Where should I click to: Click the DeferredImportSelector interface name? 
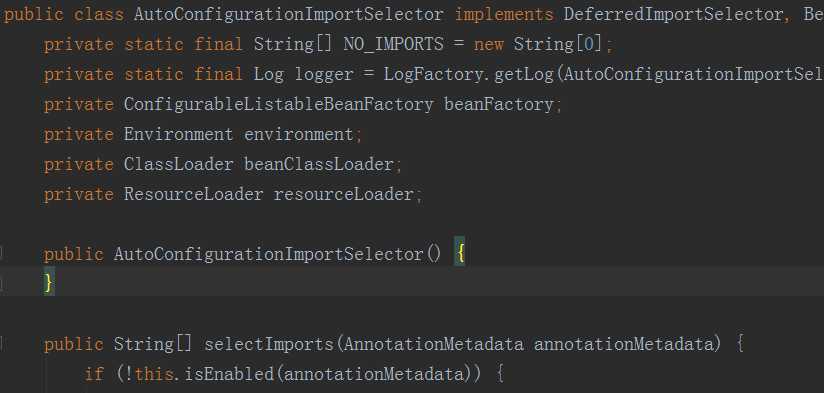click(x=676, y=14)
